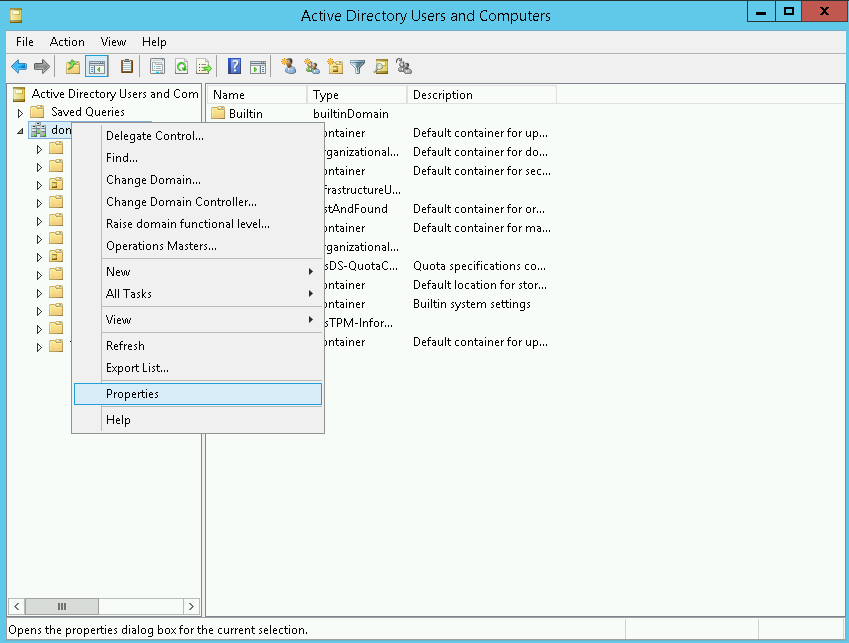Open the View submenu in context menu
Viewport: 849px width, 643px height.
coord(198,320)
